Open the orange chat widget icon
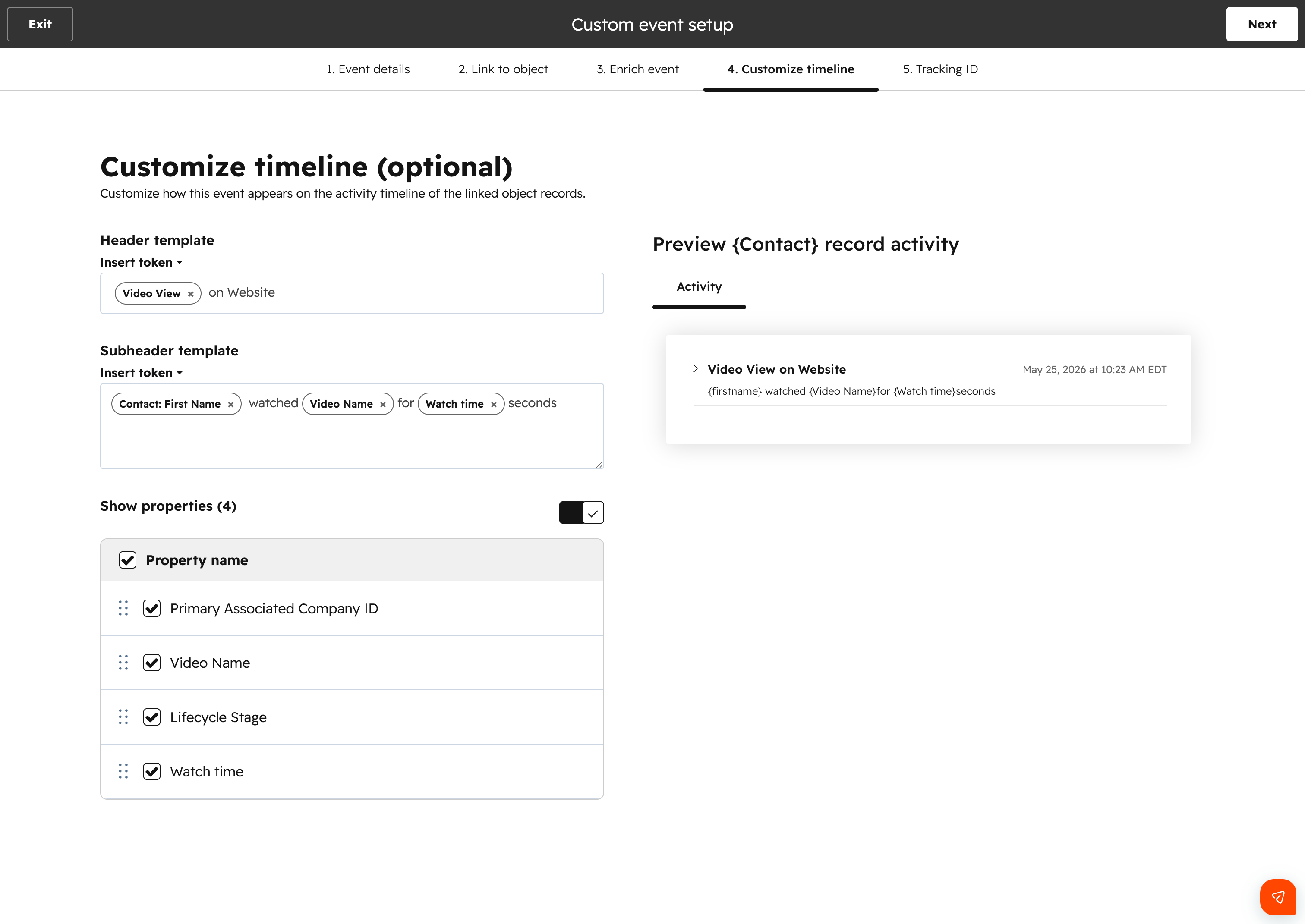1305x924 pixels. coord(1278,897)
